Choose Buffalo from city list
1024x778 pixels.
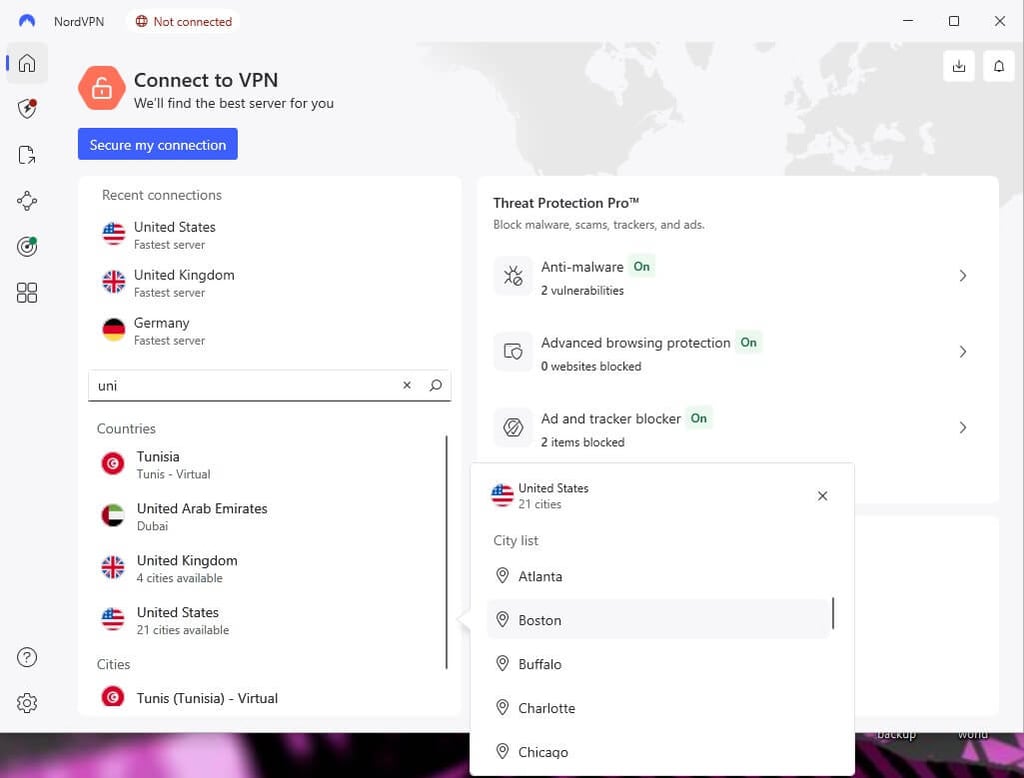tap(658, 664)
